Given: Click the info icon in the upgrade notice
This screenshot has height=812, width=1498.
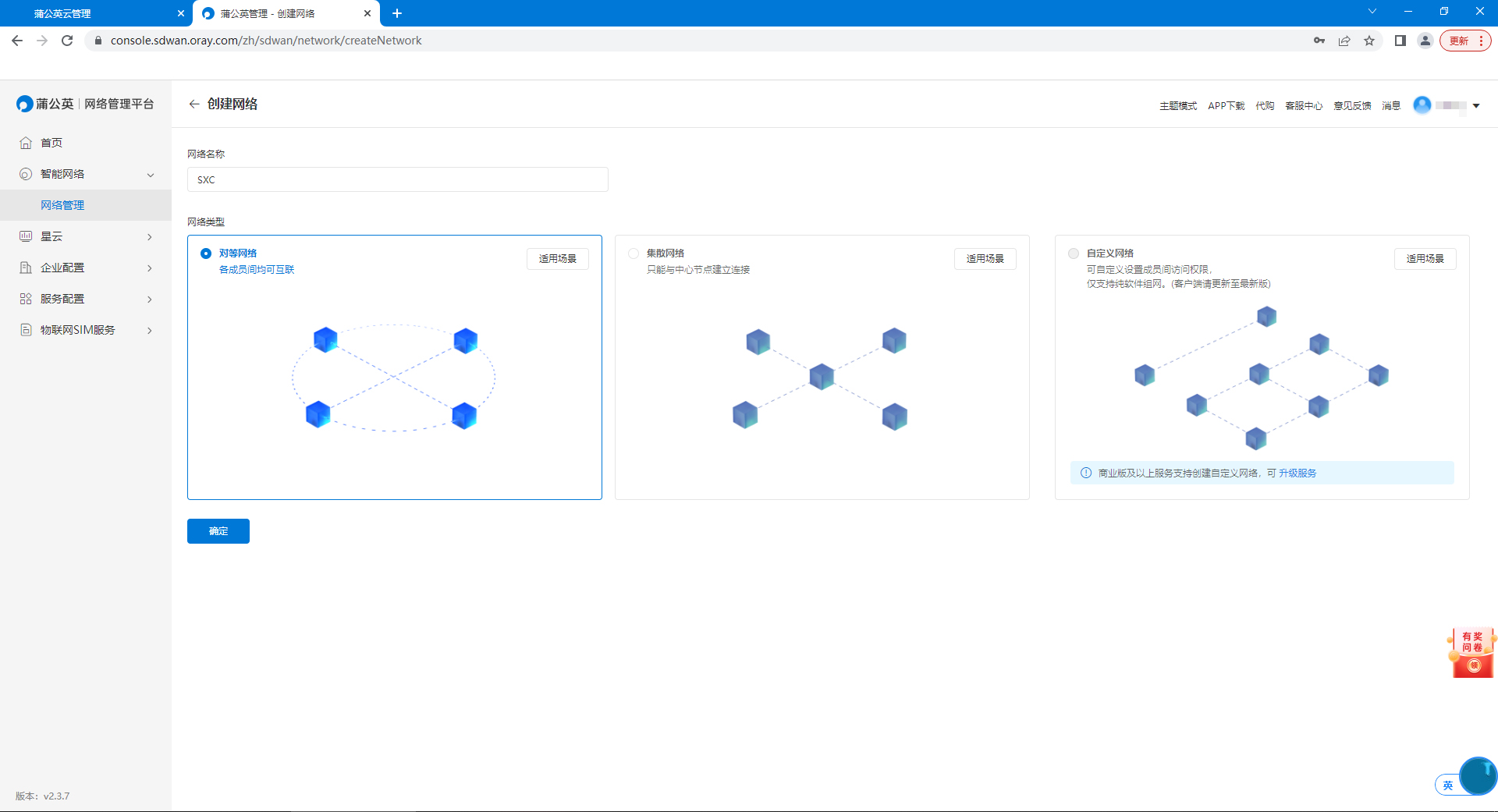Looking at the screenshot, I should coord(1086,473).
